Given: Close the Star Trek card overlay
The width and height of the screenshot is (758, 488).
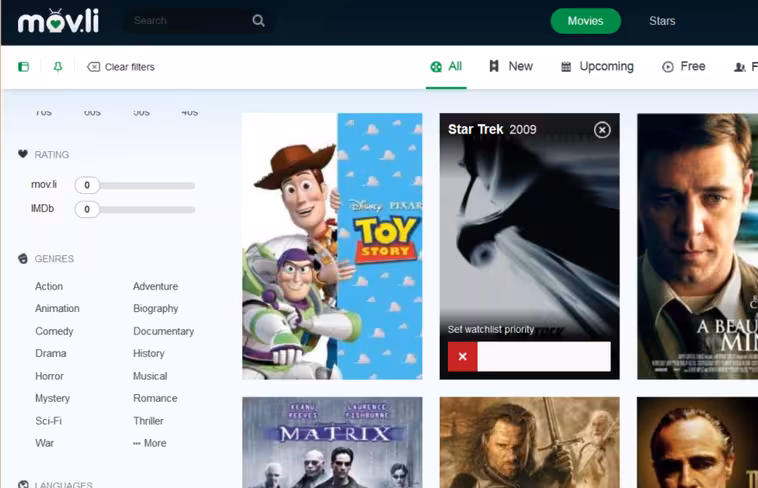Looking at the screenshot, I should pyautogui.click(x=602, y=130).
